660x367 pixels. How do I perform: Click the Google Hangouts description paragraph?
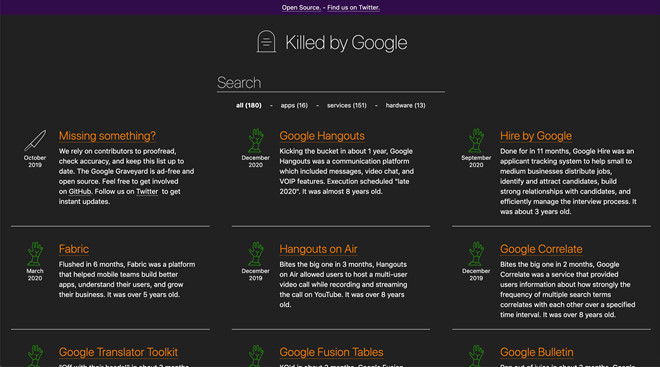(347, 171)
